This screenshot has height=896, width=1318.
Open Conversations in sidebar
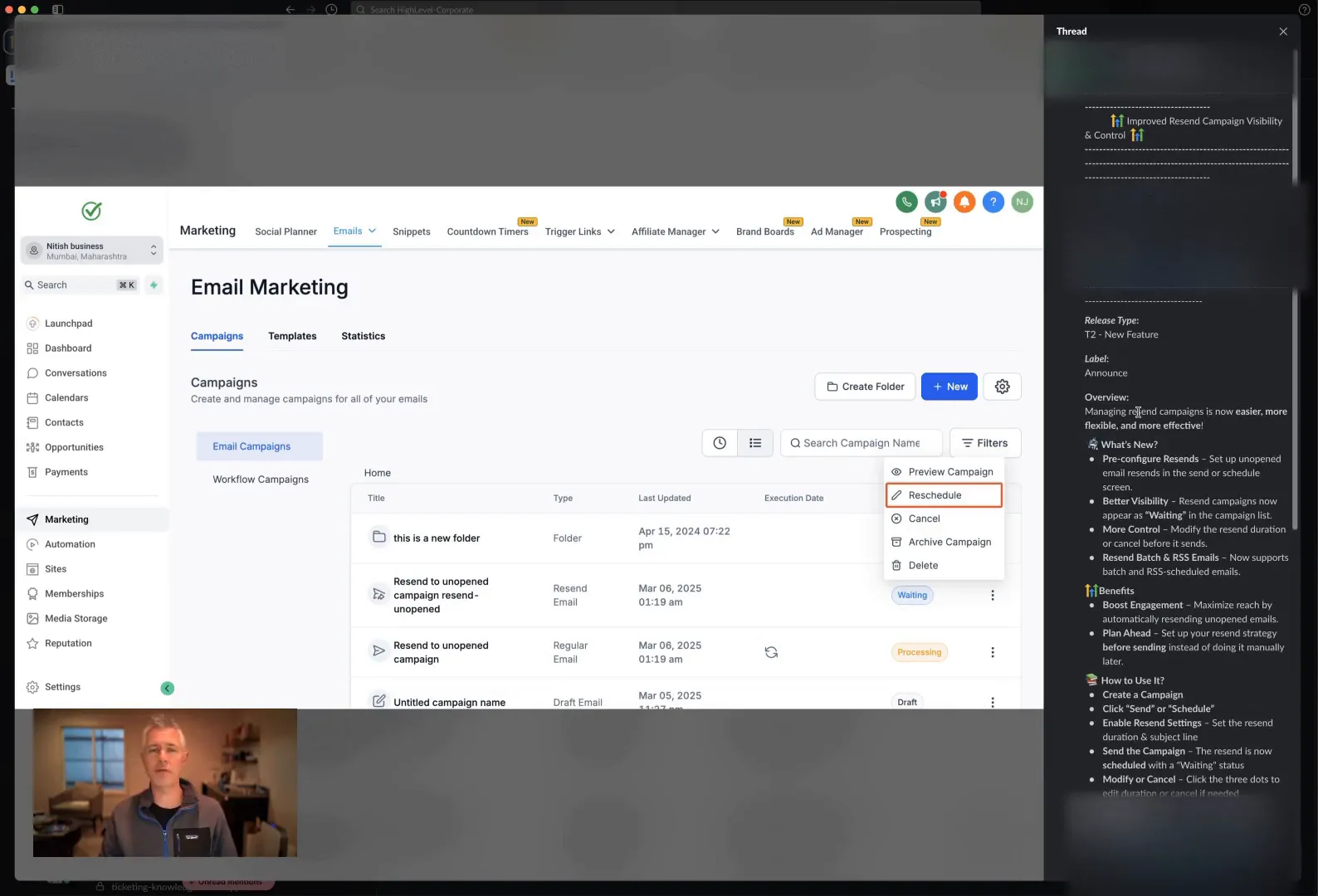coord(76,373)
